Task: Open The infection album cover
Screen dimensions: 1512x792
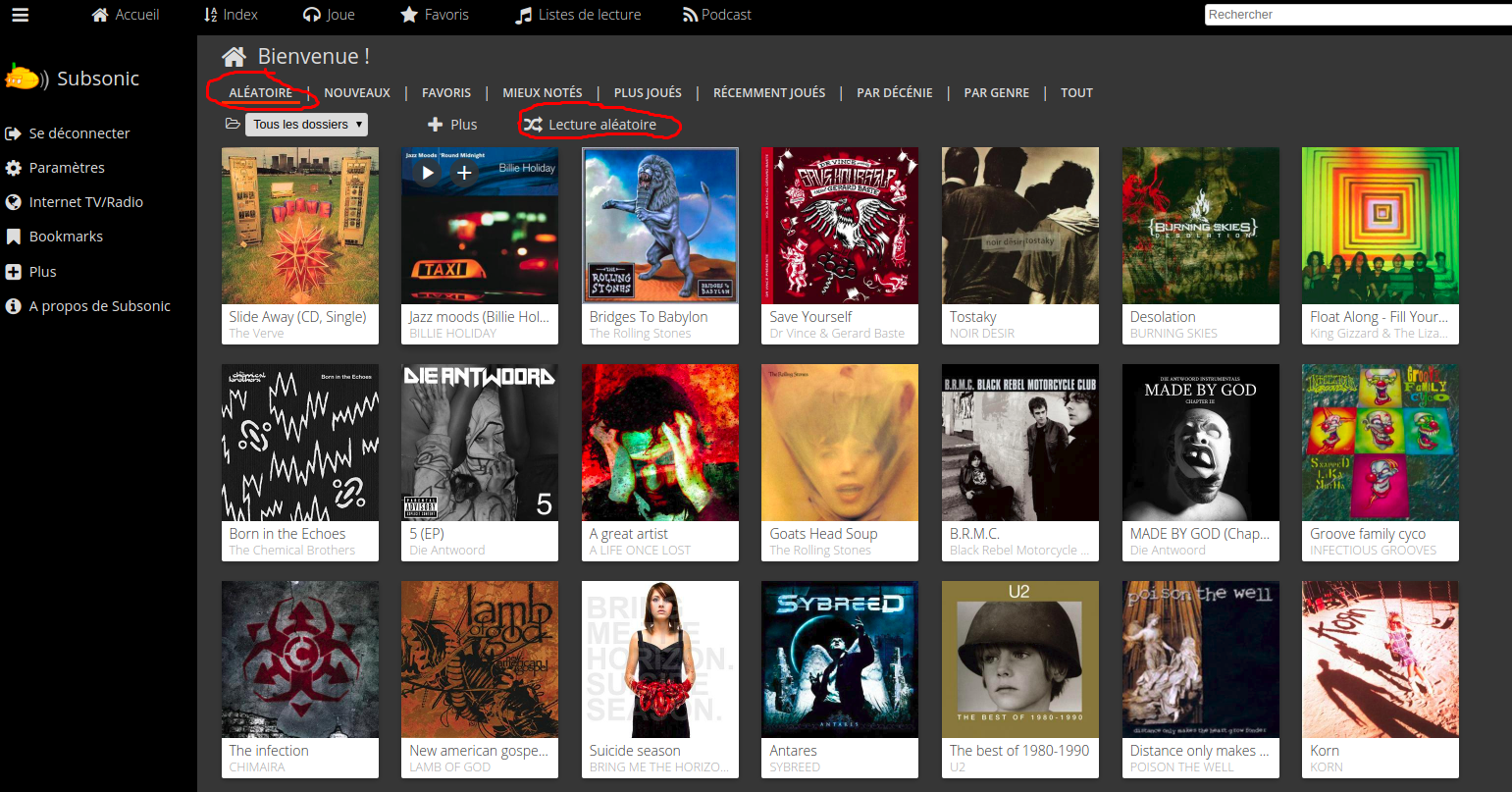Action: point(300,660)
